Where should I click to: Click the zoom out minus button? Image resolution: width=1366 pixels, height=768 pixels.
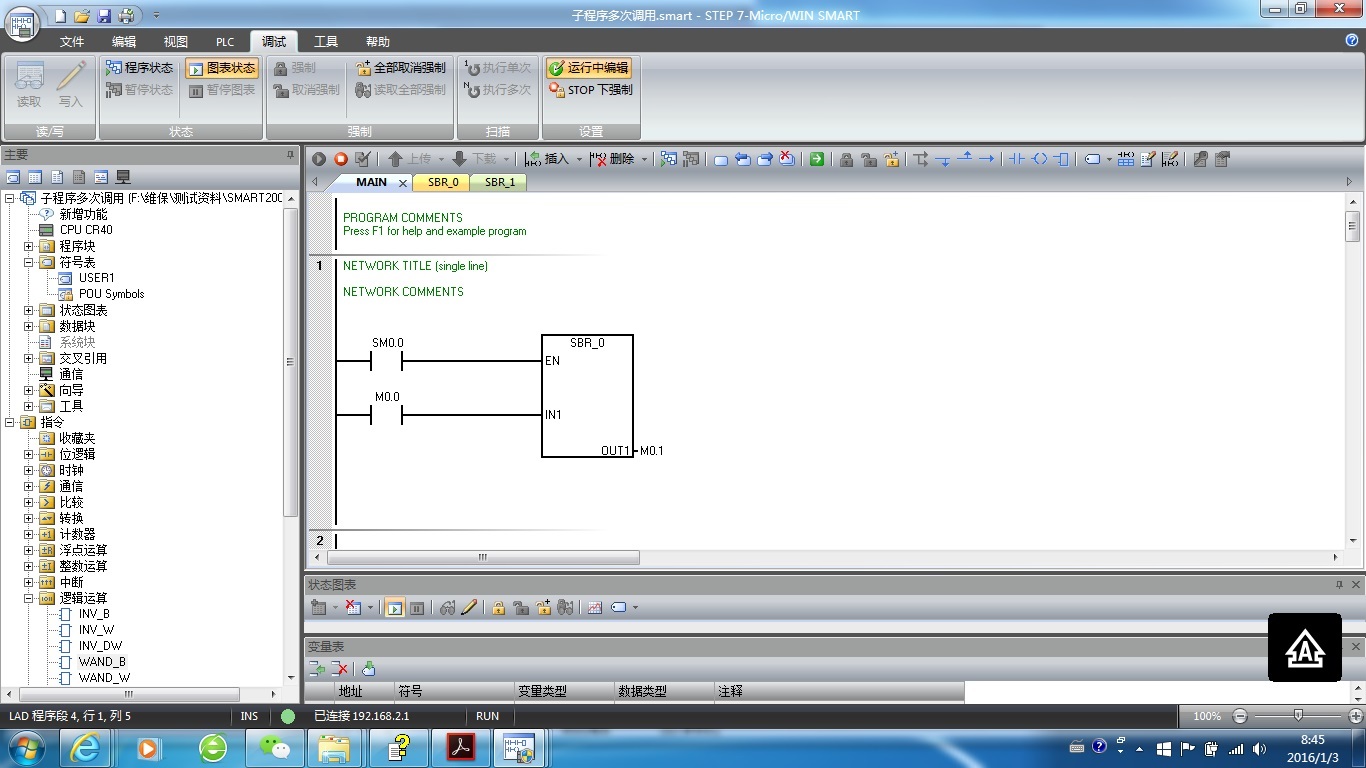(x=1240, y=716)
